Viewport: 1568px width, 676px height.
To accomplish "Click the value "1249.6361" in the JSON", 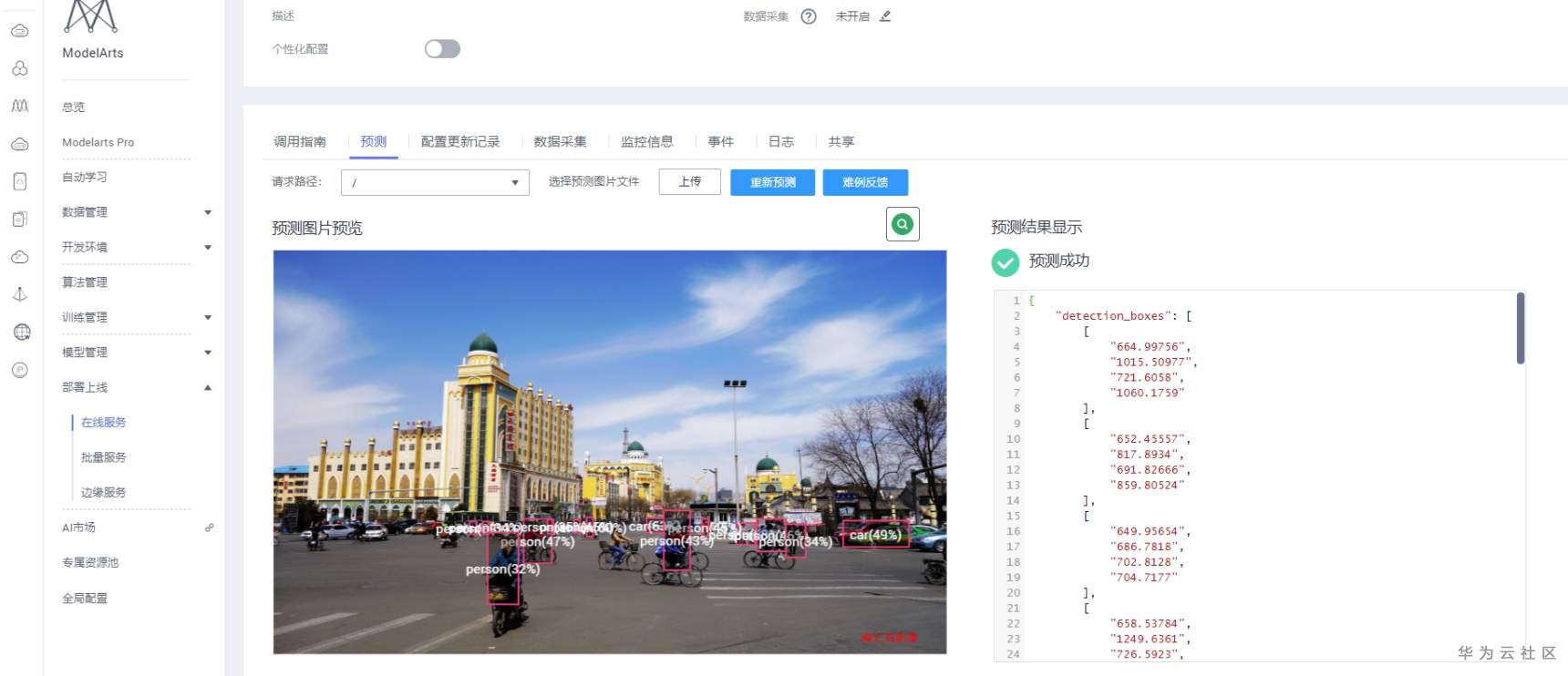I will coord(1148,640).
